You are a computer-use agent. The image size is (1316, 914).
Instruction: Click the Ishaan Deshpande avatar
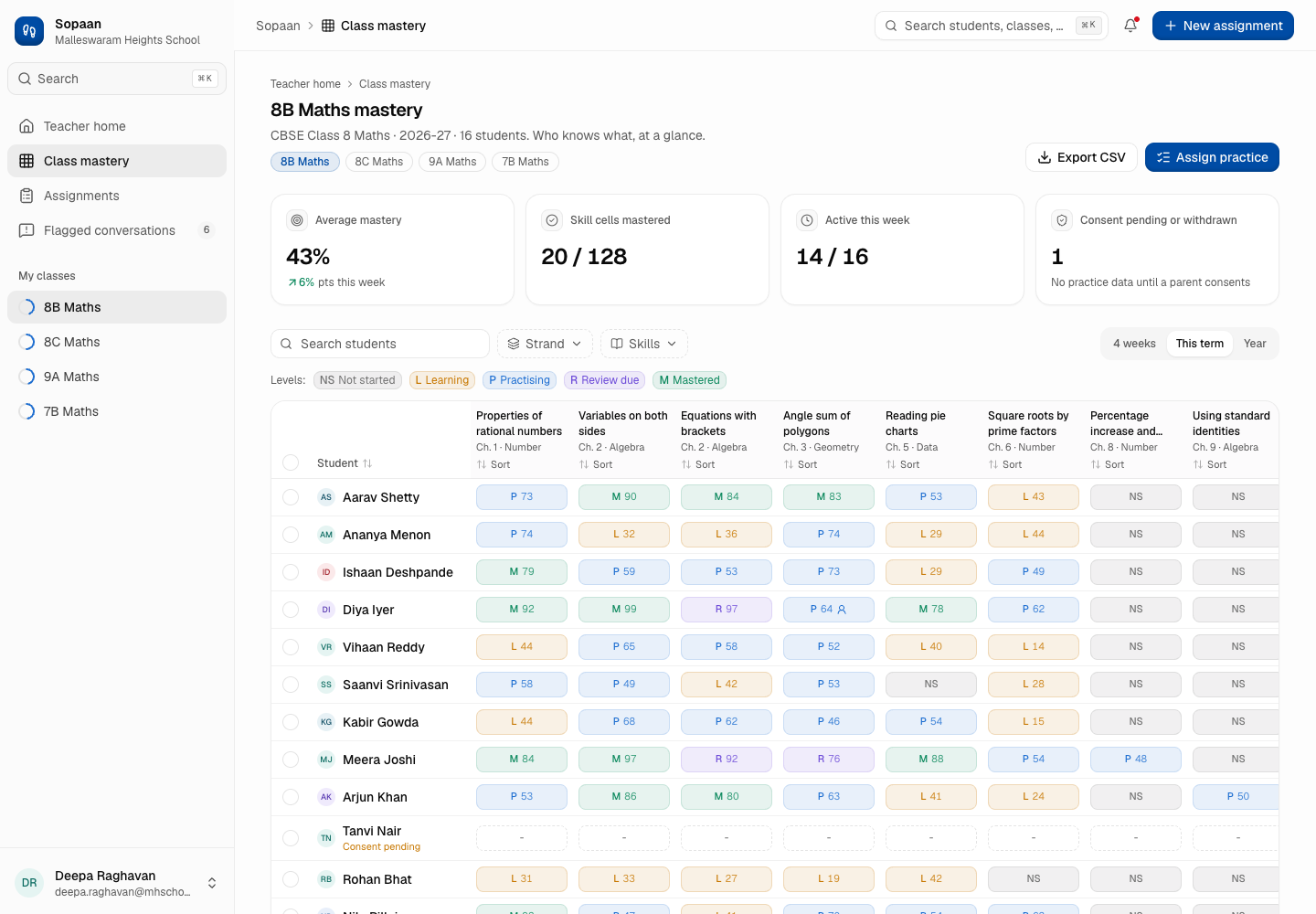pyautogui.click(x=326, y=572)
